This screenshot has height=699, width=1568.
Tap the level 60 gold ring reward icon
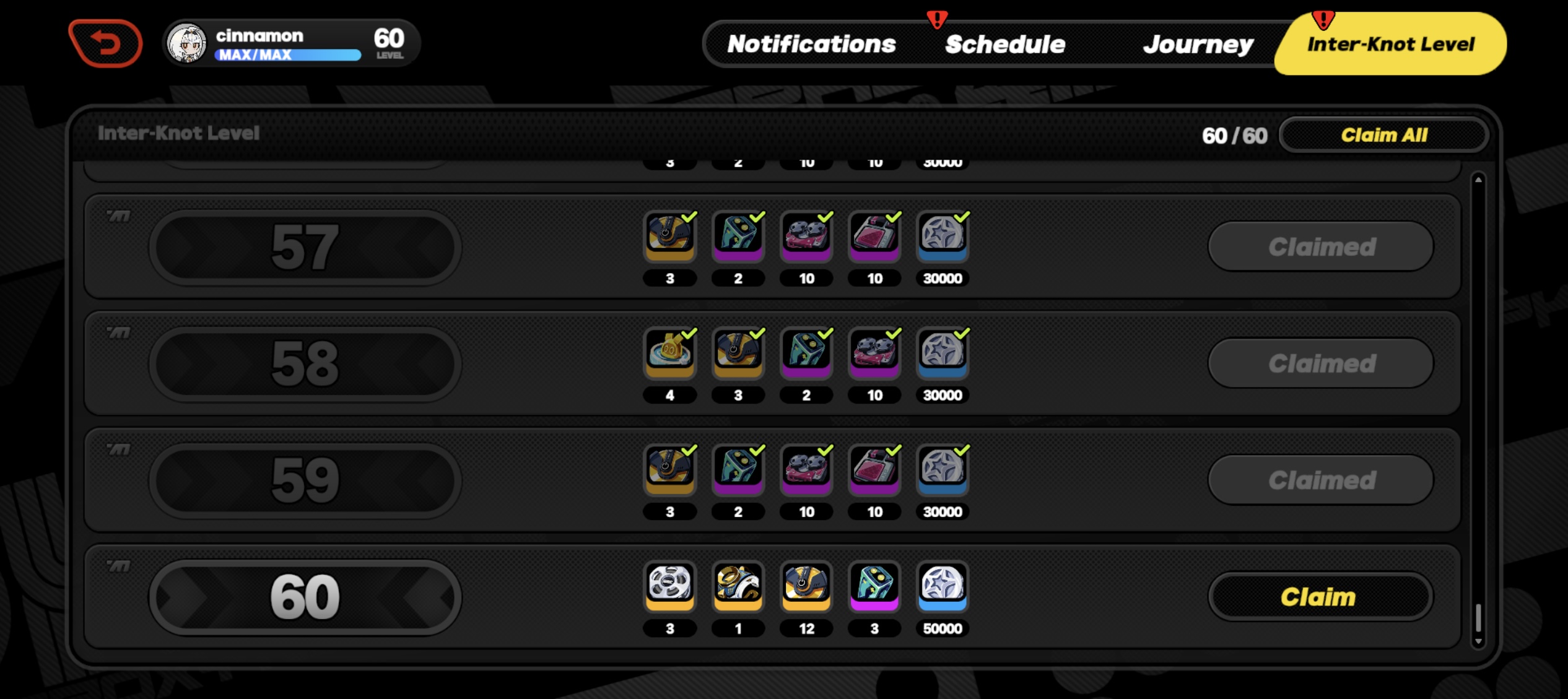click(x=738, y=585)
